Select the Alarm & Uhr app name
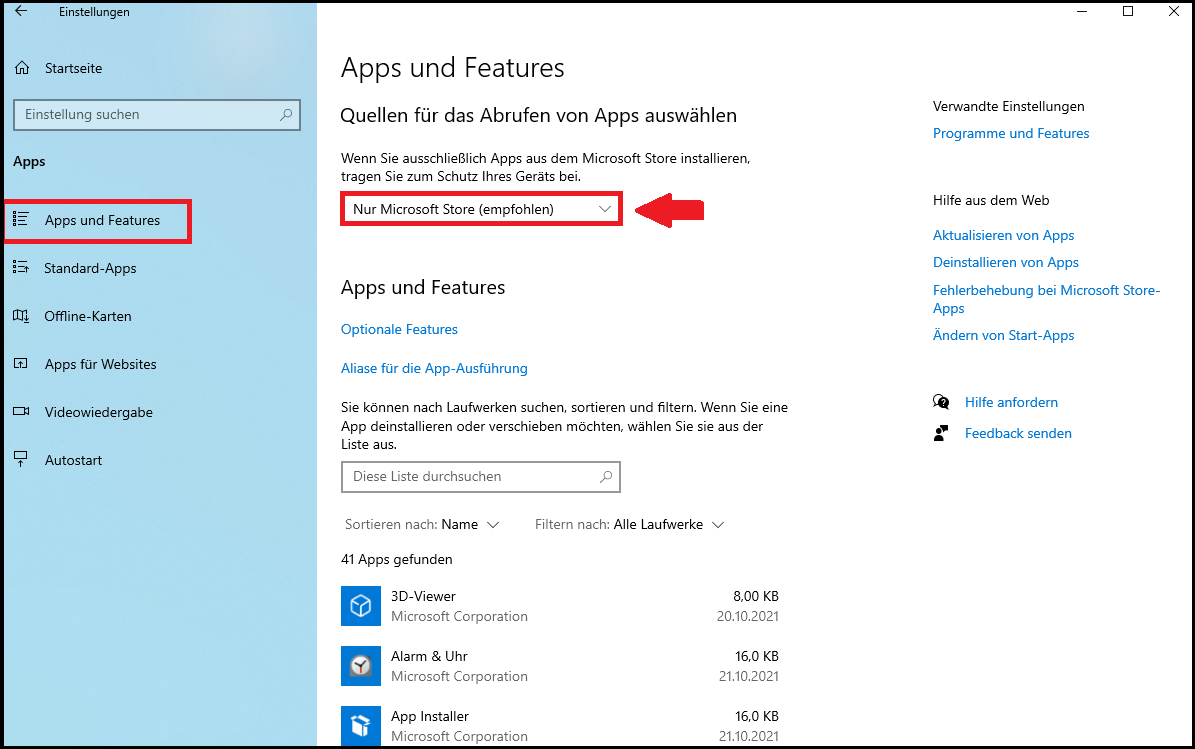This screenshot has width=1195, height=749. pyautogui.click(x=429, y=656)
